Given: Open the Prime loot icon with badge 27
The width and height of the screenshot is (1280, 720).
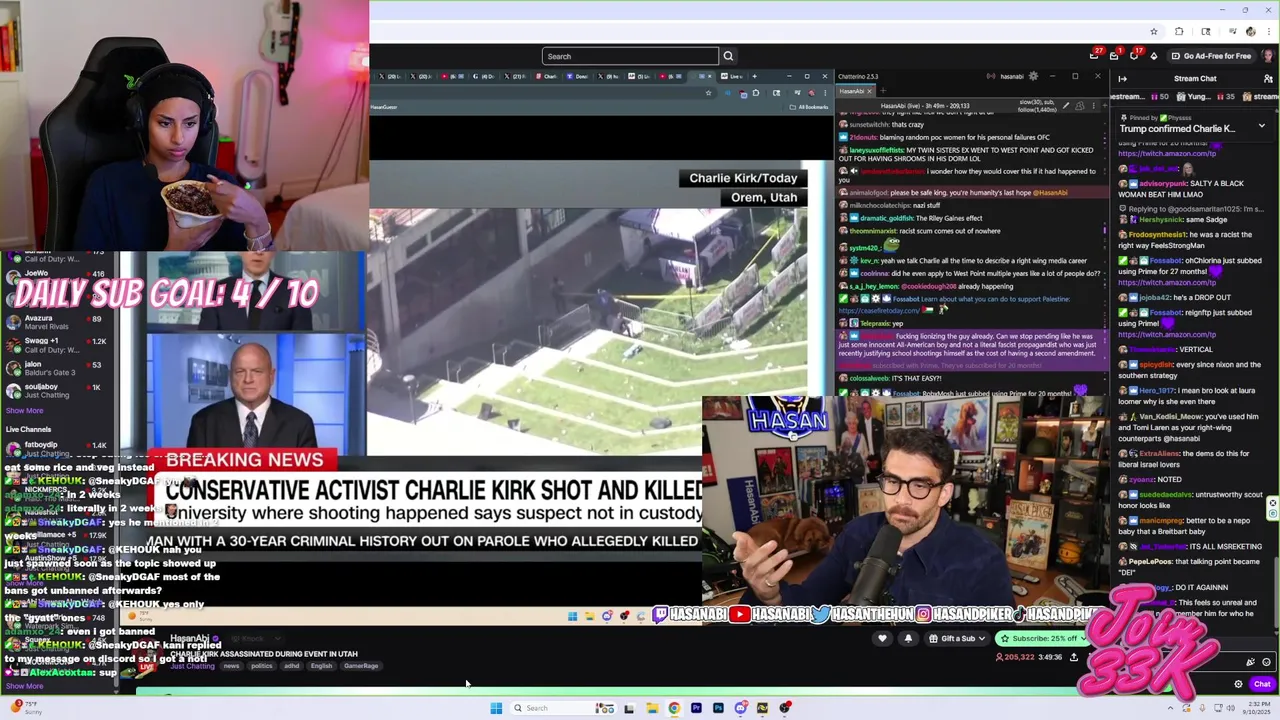Looking at the screenshot, I should point(1094,56).
